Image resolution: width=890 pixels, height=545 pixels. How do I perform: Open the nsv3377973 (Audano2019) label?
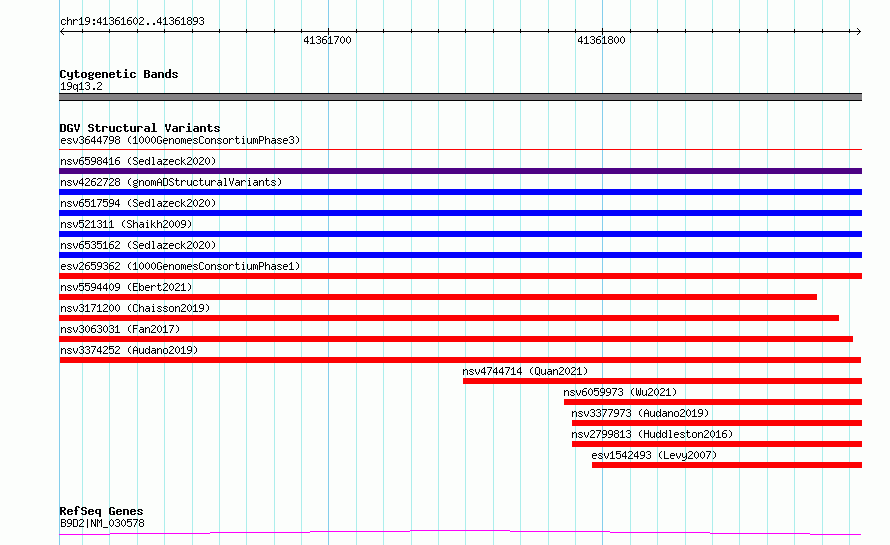tap(640, 413)
